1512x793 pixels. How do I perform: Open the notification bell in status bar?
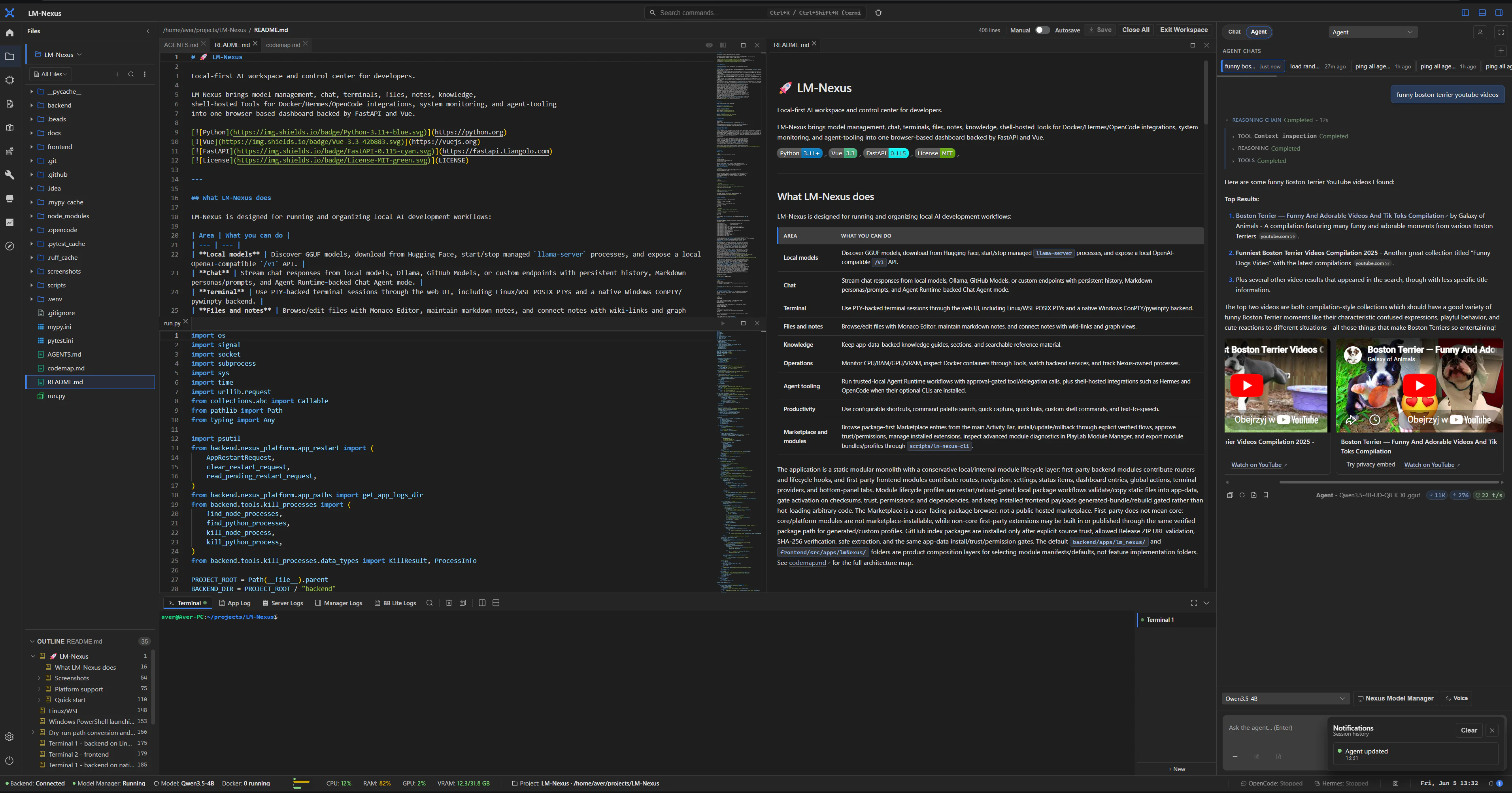pyautogui.click(x=1491, y=783)
